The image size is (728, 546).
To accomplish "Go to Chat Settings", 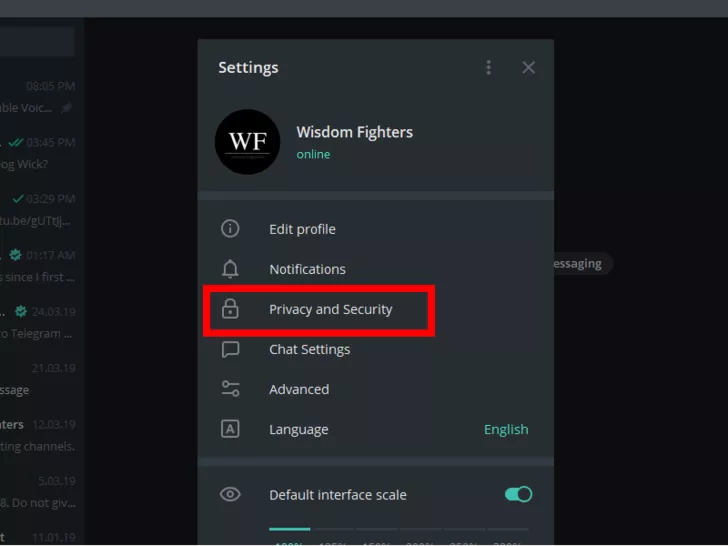I will coord(309,349).
